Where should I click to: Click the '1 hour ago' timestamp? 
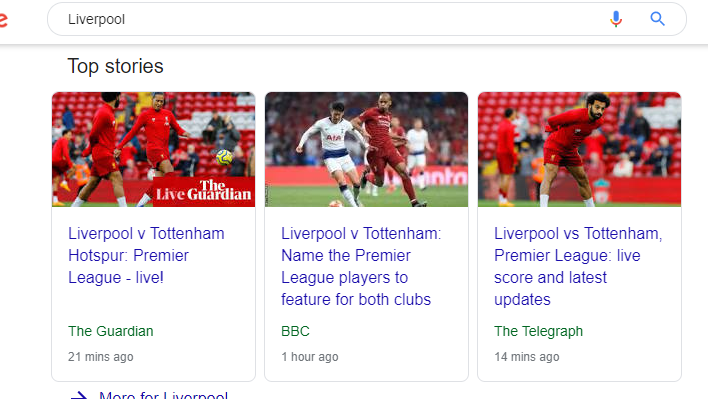310,357
